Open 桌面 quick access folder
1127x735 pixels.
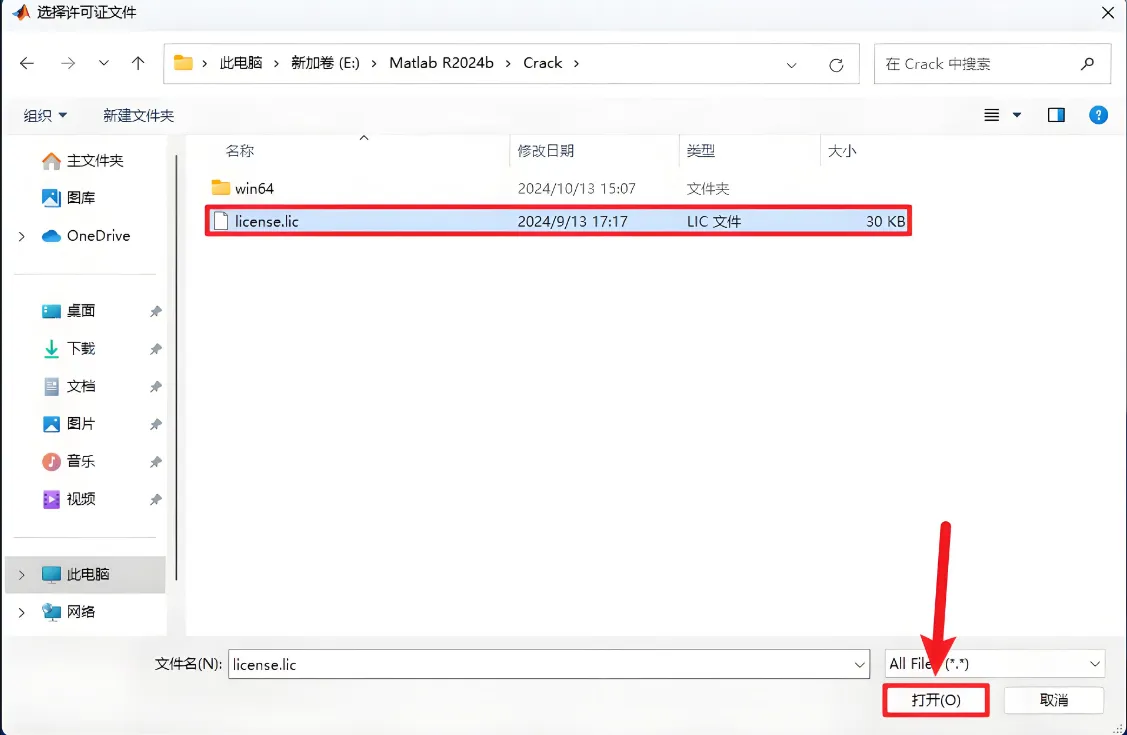coord(68,311)
